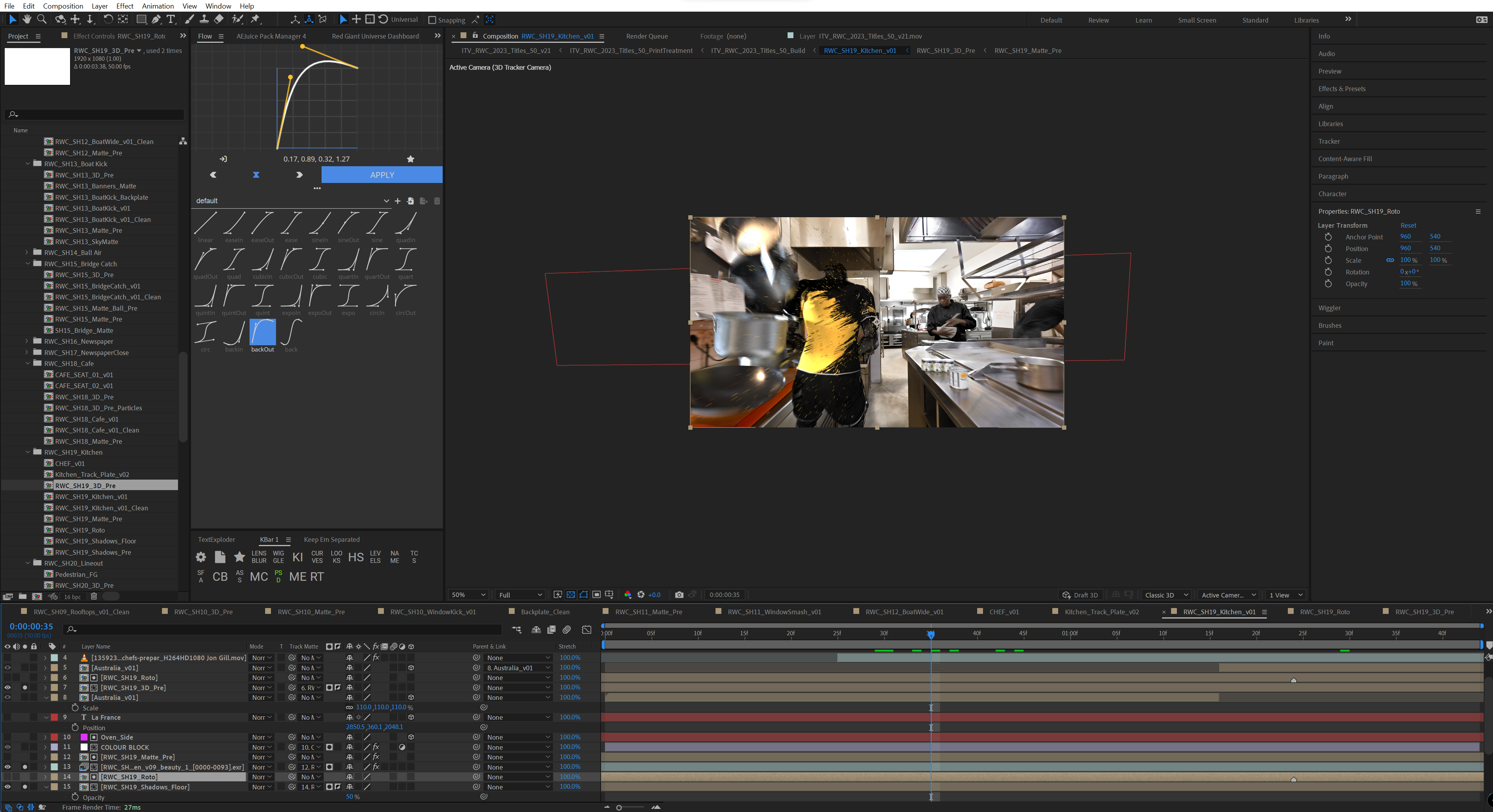Open the Animation menu
Image resolution: width=1493 pixels, height=812 pixels.
(158, 6)
